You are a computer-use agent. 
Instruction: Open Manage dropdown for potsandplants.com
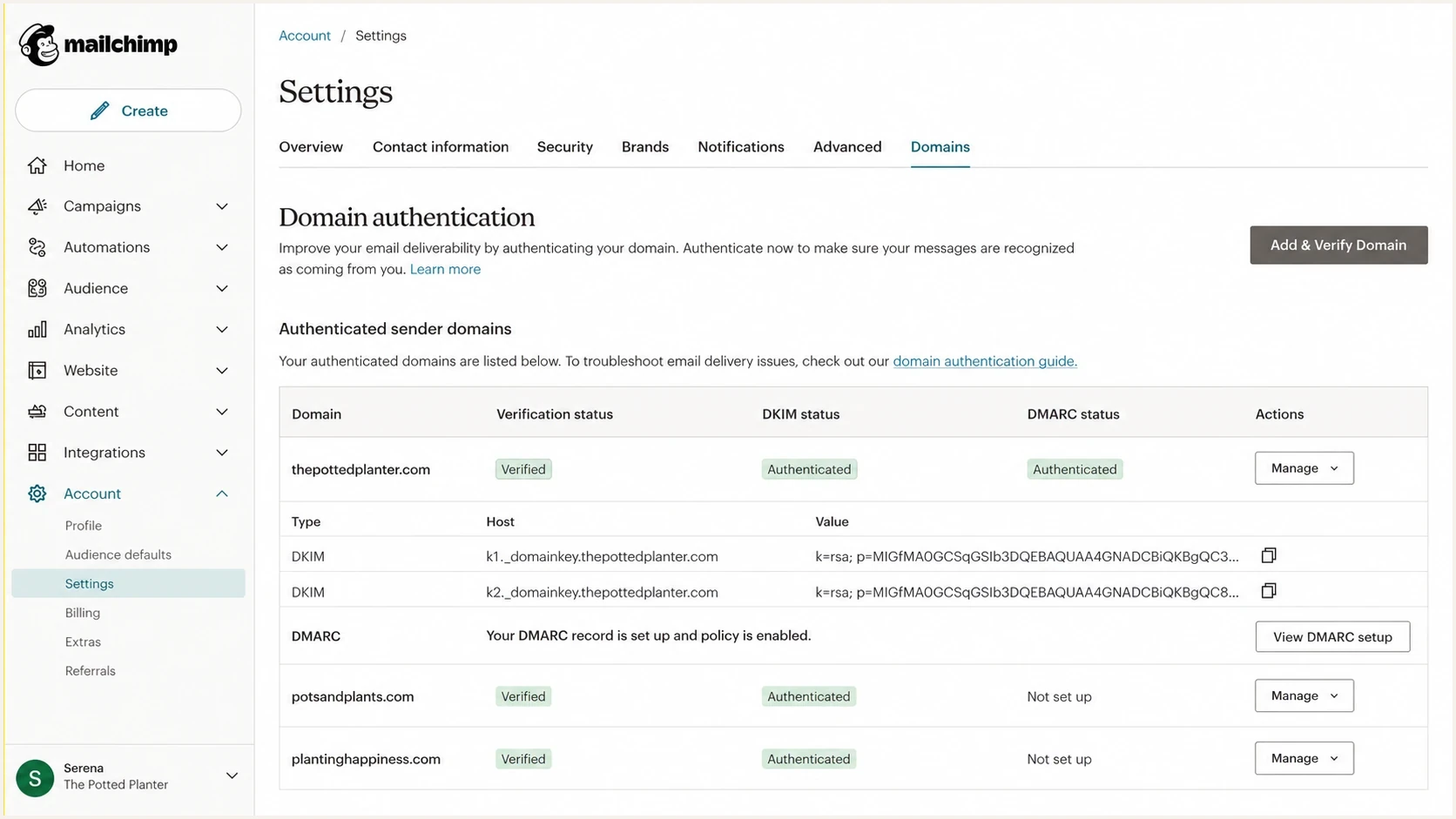tap(1304, 695)
